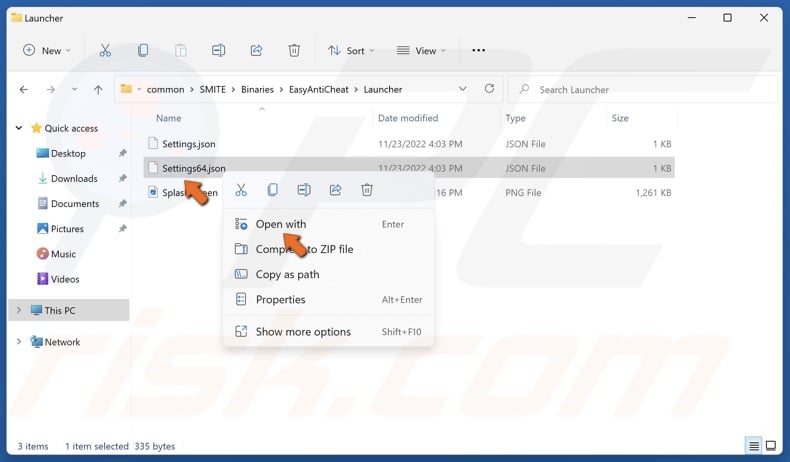Click the Share icon in the toolbar
This screenshot has height=462, width=790.
[x=256, y=50]
